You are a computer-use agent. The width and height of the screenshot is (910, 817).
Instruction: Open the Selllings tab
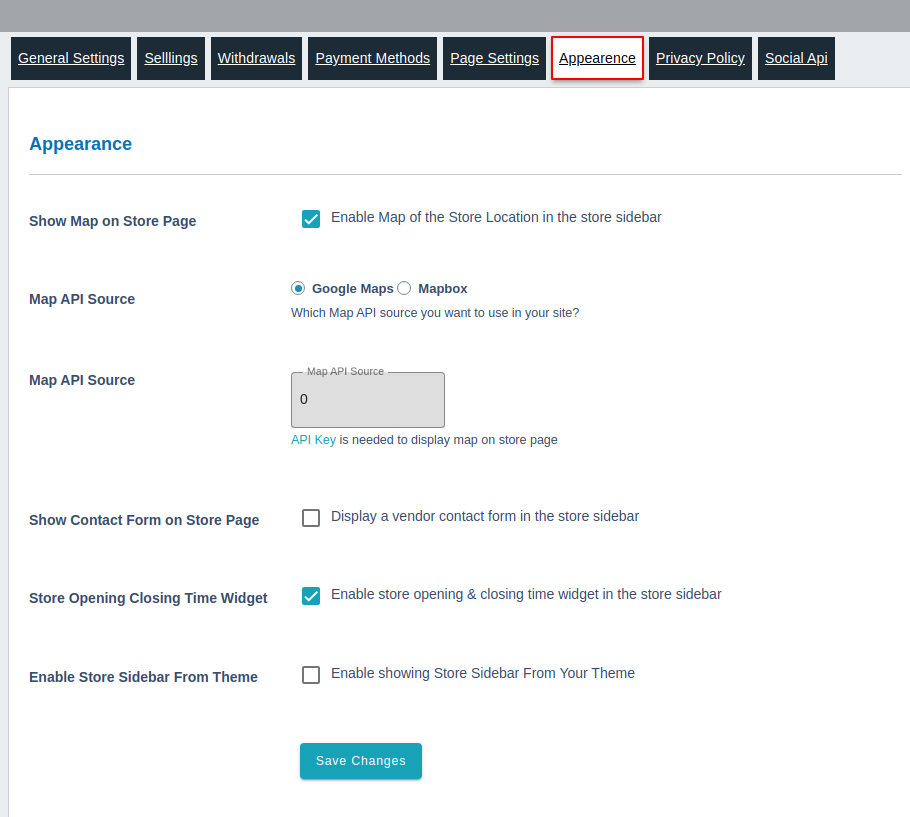point(170,58)
